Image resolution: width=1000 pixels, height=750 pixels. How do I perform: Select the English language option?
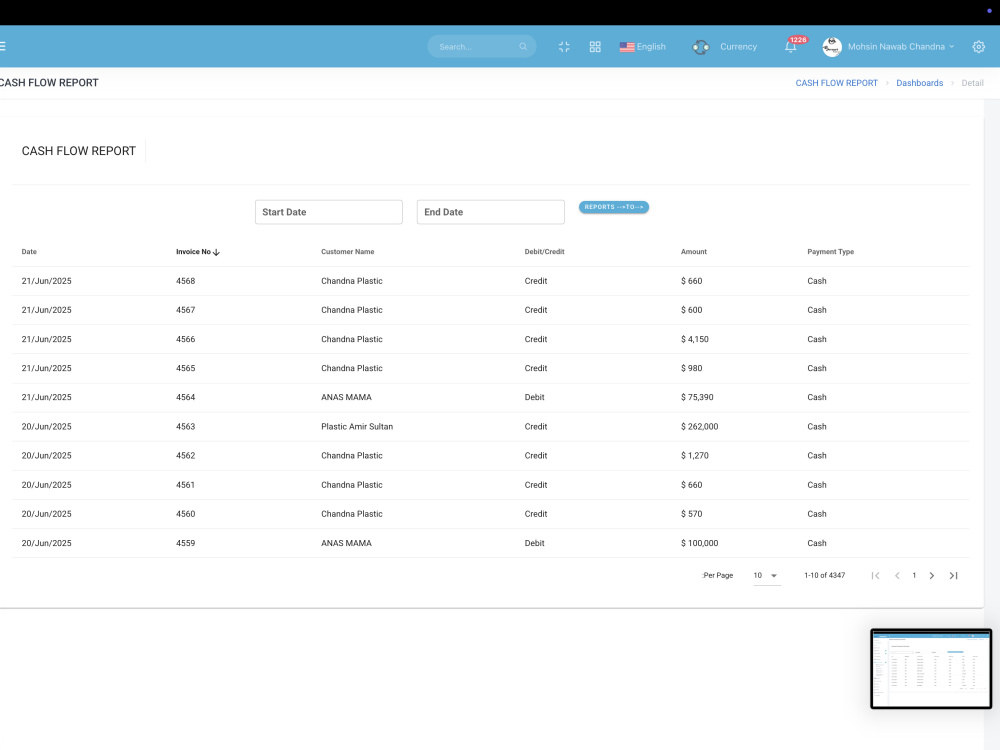[651, 47]
